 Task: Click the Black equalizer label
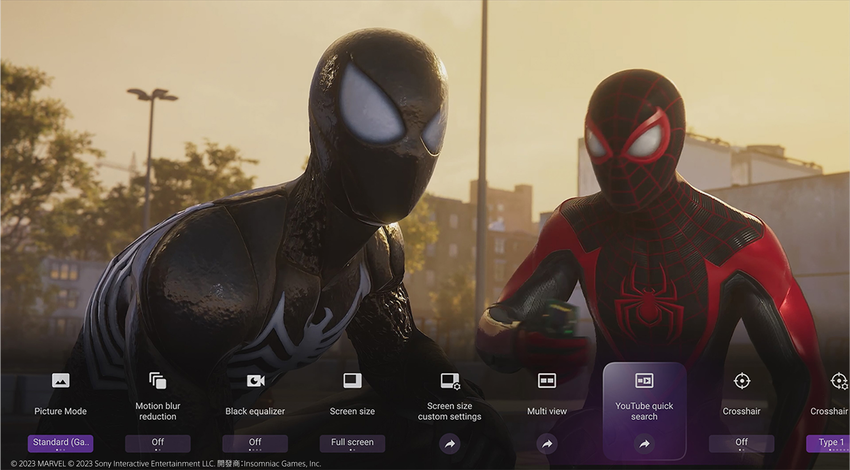pos(255,411)
